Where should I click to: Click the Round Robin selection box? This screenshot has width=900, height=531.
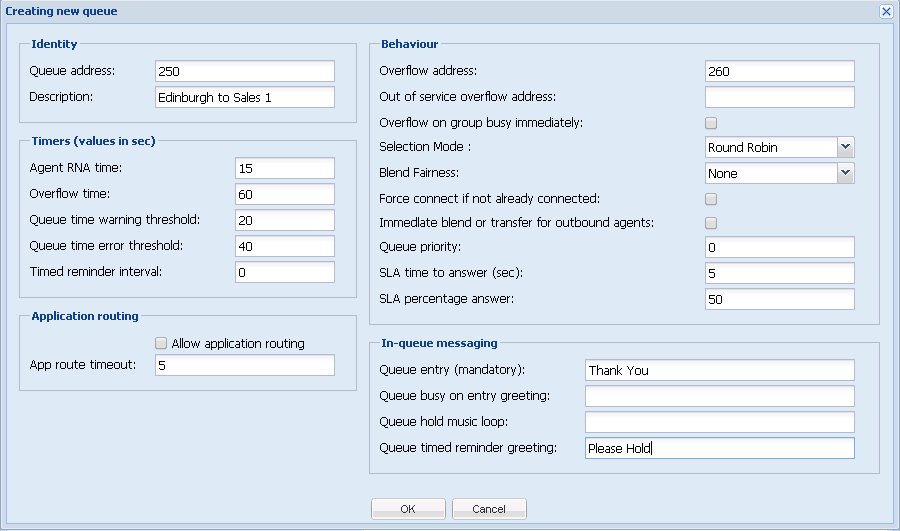771,147
